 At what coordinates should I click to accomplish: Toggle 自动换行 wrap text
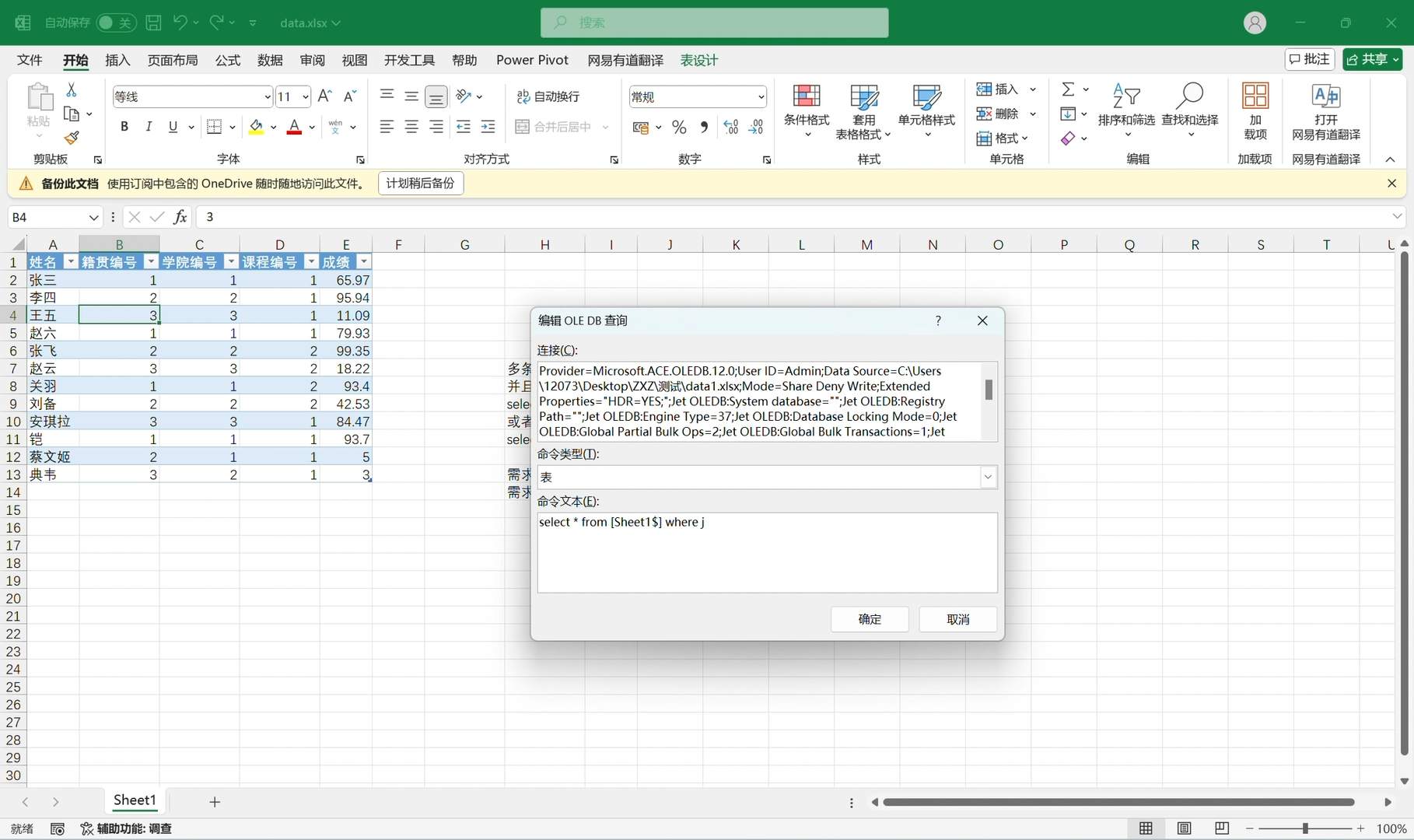tap(548, 96)
